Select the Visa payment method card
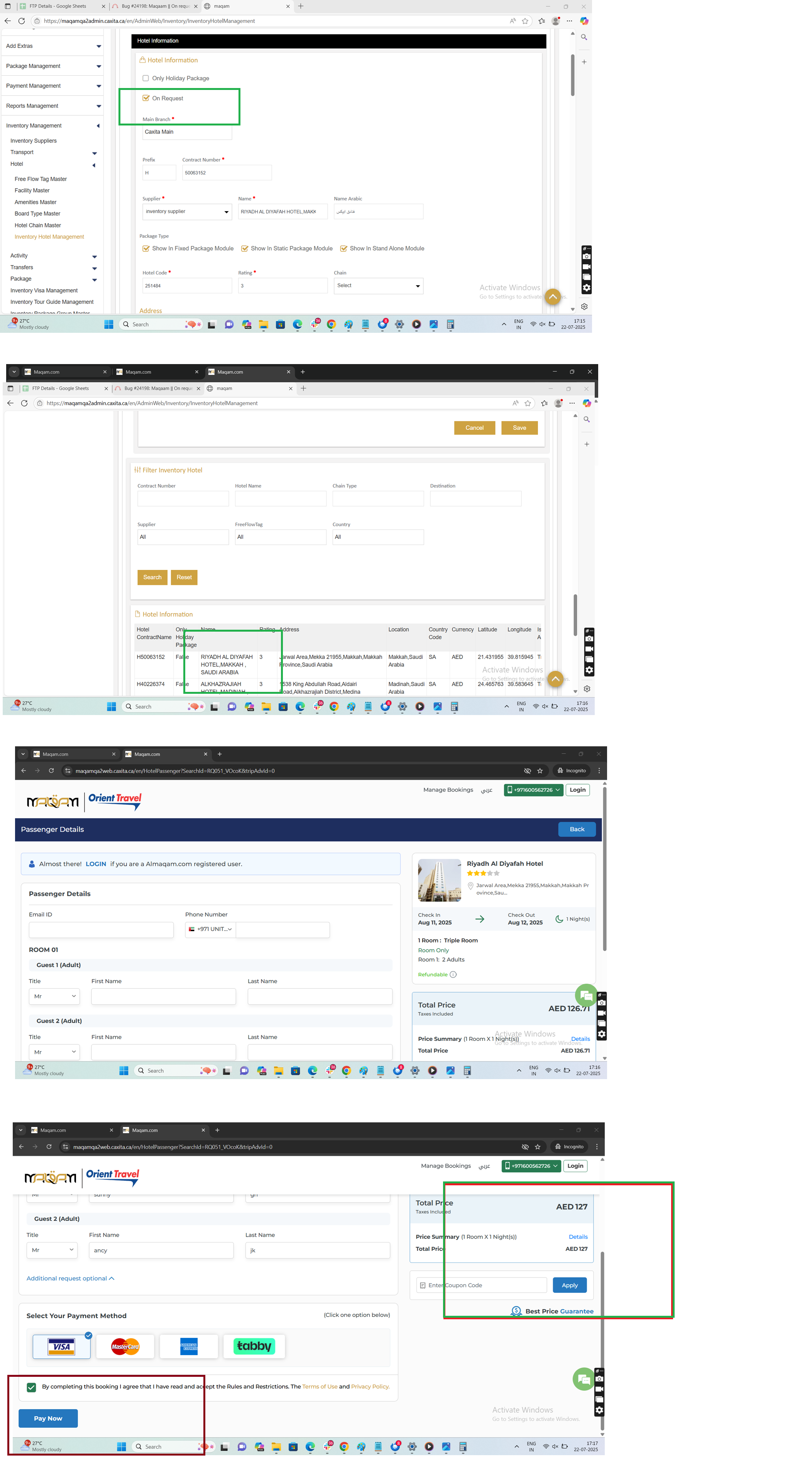812x1471 pixels. tap(61, 1347)
